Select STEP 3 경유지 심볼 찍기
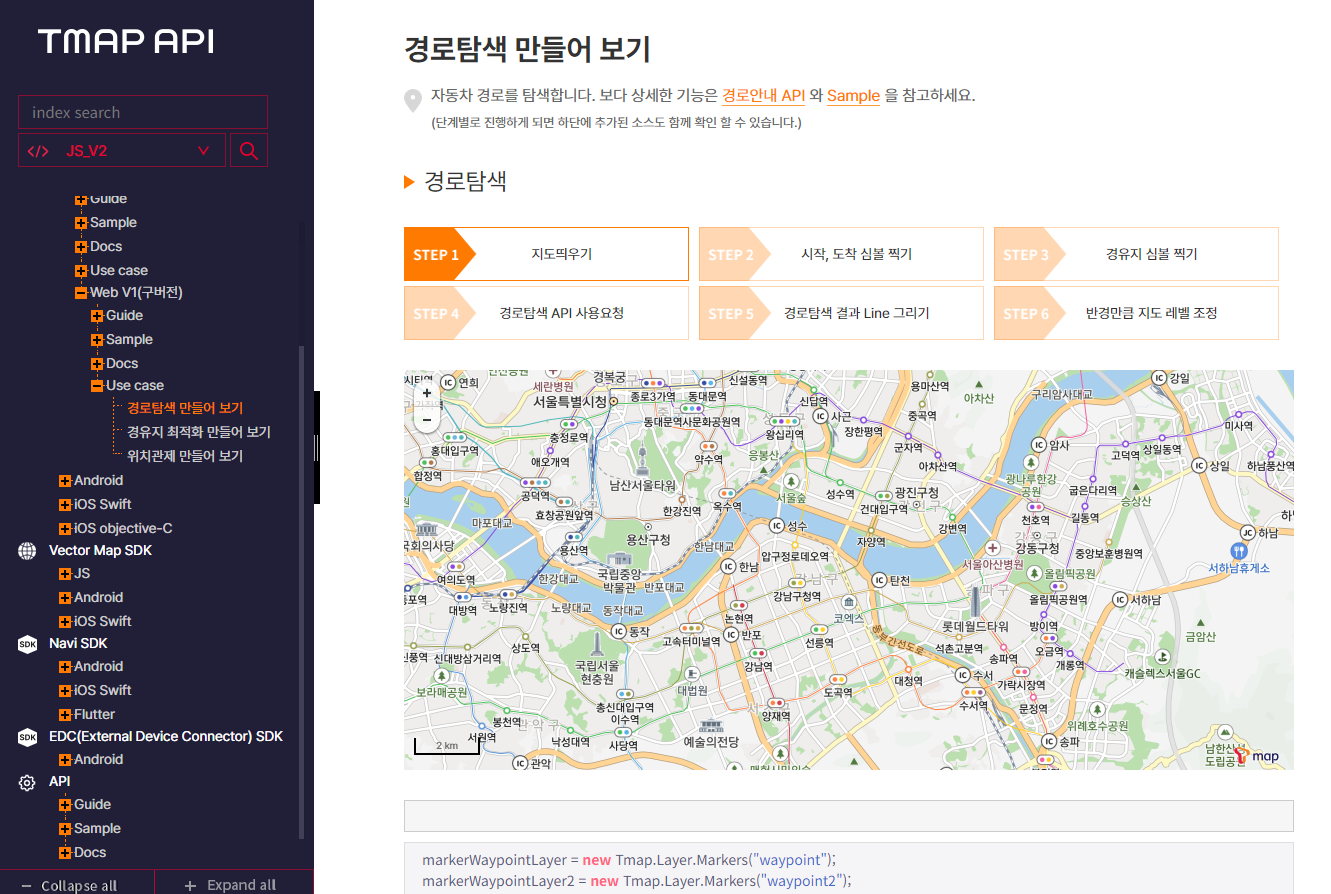Screen dimensions: 1331x894 1136,254
